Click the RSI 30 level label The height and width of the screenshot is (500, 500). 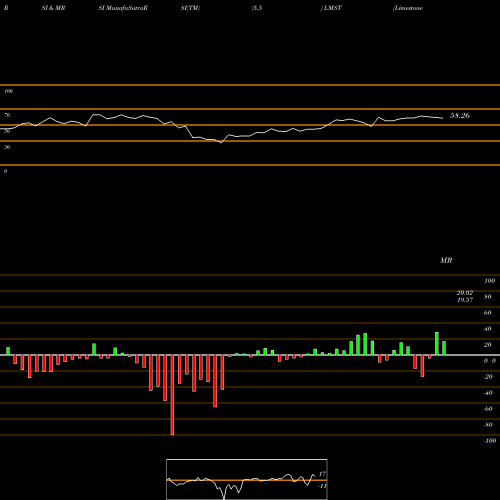[x=7, y=147]
